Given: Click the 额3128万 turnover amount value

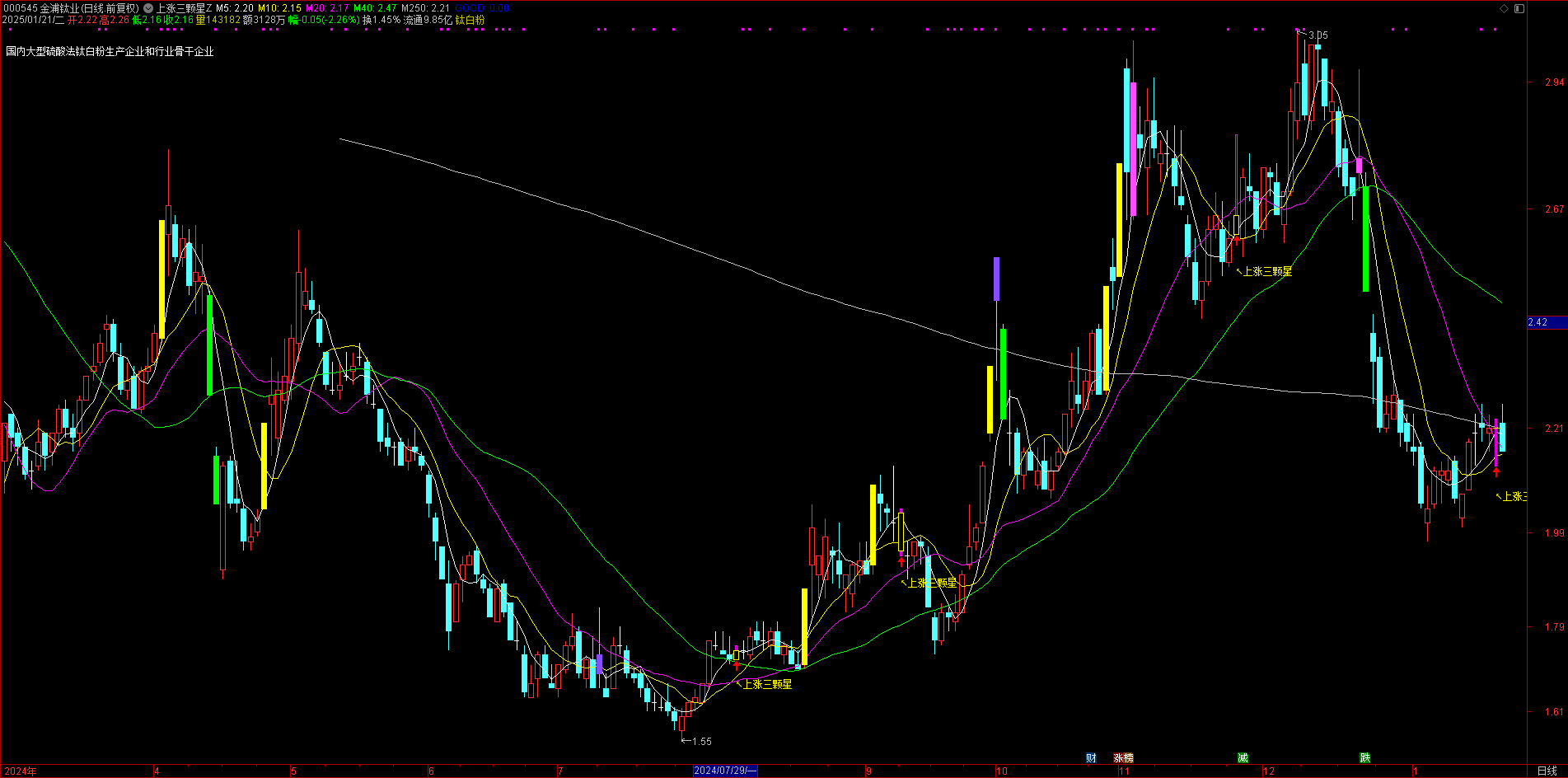Looking at the screenshot, I should [x=264, y=20].
